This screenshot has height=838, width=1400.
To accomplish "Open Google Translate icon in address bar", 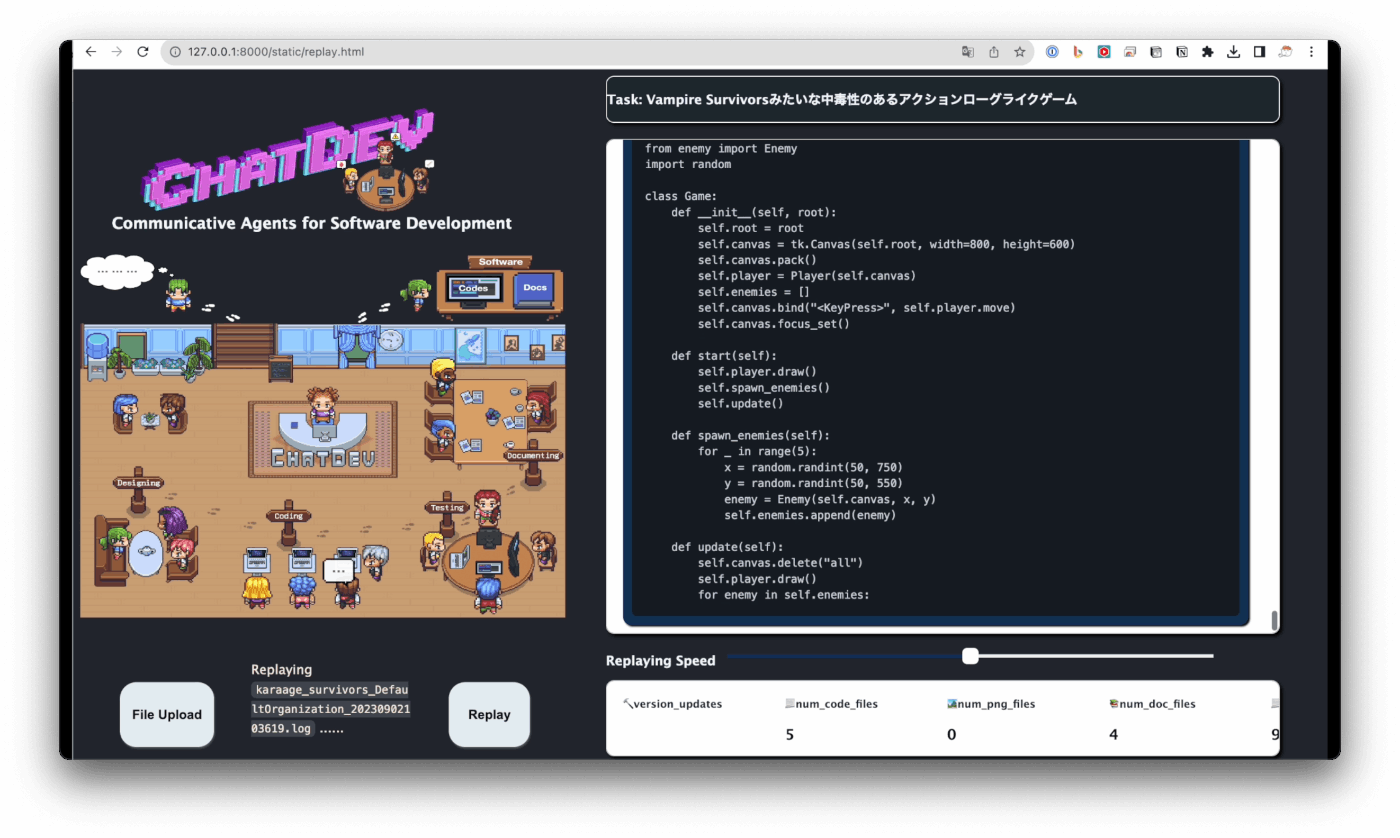I will (x=967, y=51).
